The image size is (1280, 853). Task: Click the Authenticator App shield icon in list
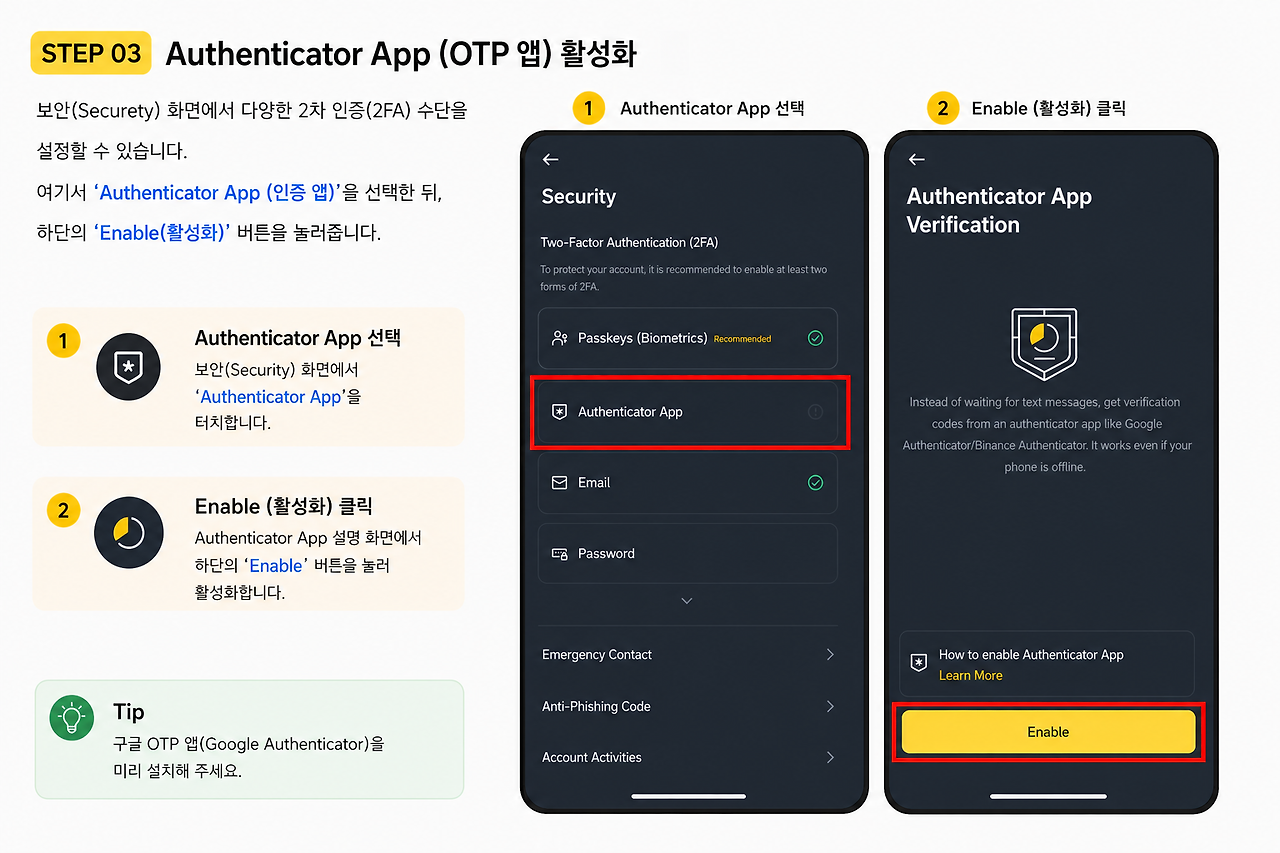click(x=560, y=412)
